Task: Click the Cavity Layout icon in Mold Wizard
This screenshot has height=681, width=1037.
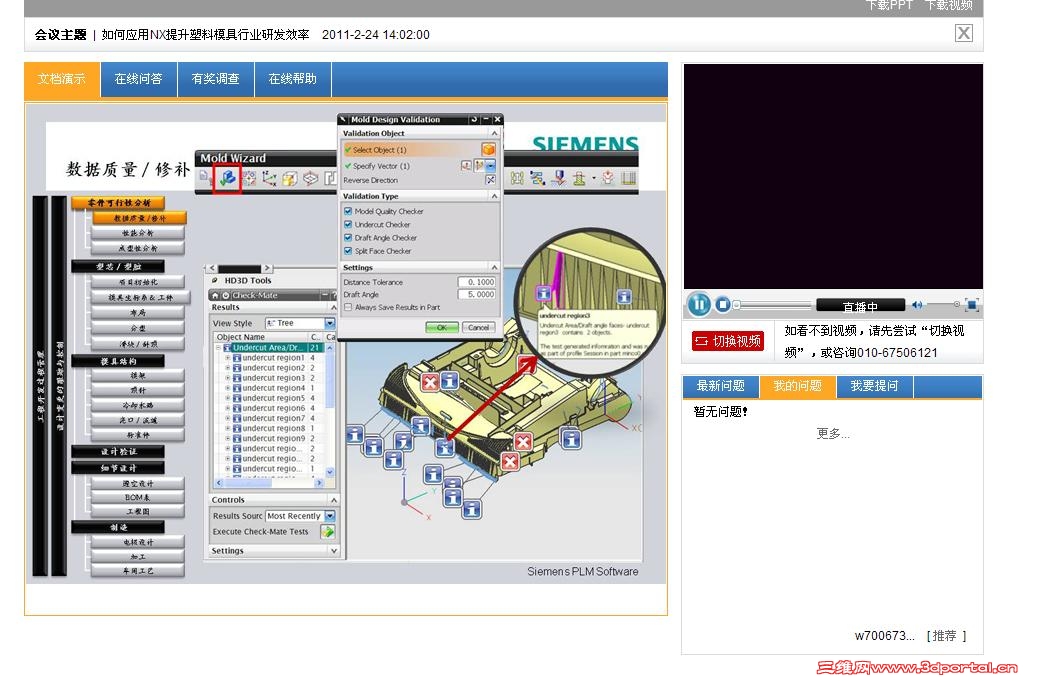Action: (x=311, y=178)
